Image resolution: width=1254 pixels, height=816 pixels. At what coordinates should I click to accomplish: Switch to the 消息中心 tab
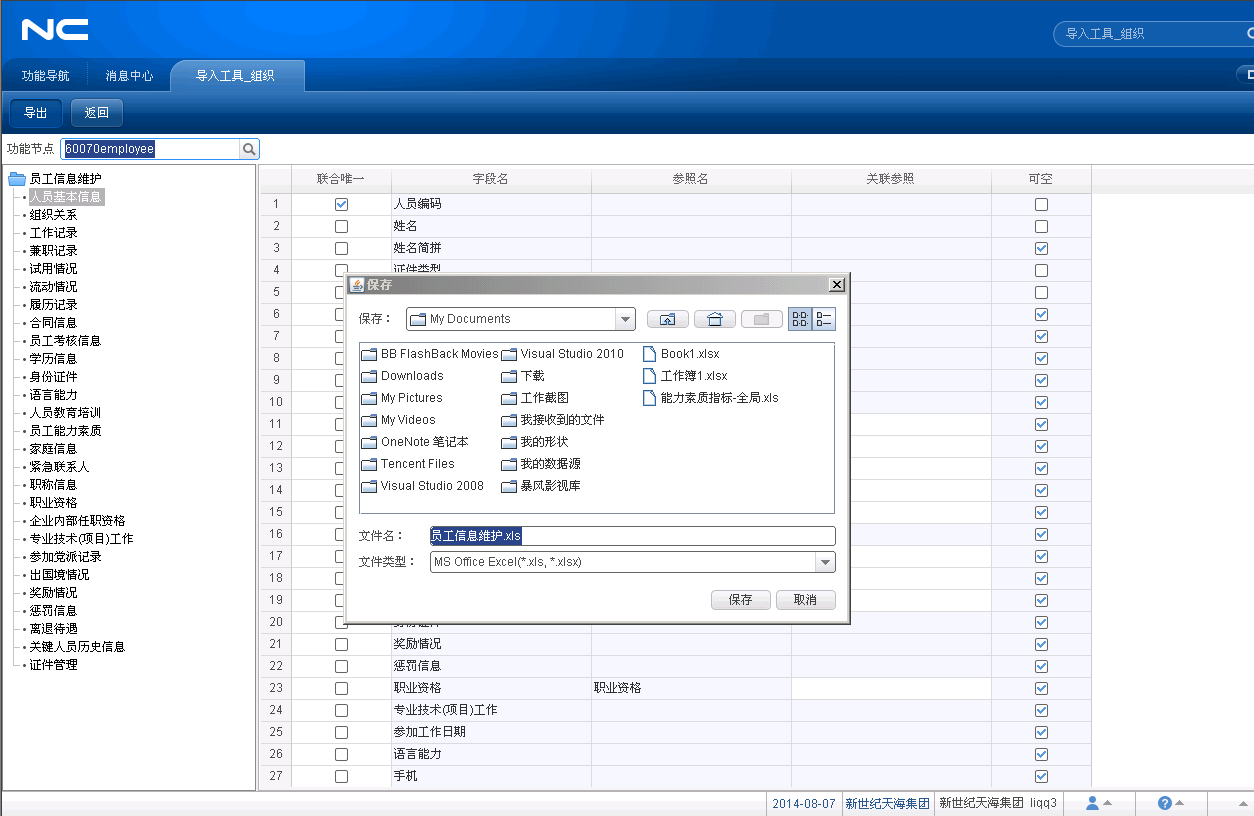point(129,75)
